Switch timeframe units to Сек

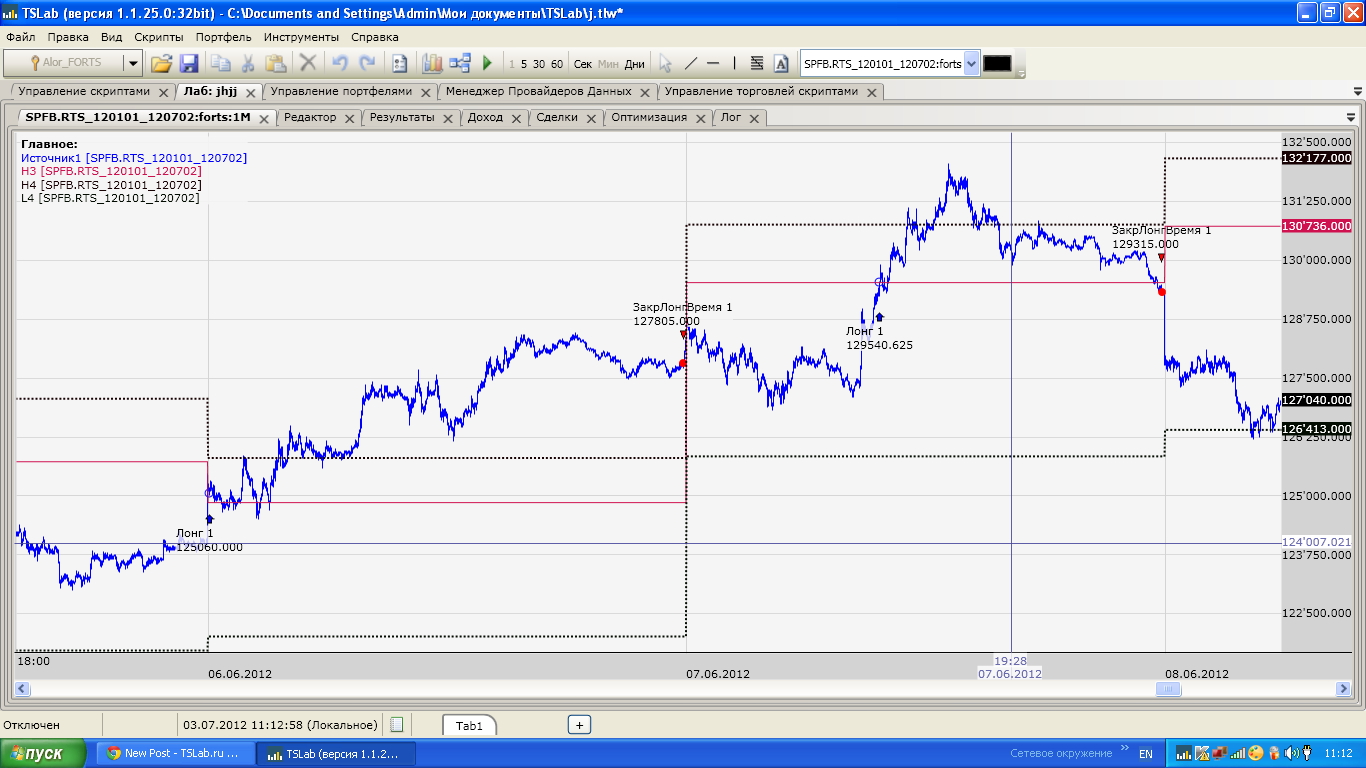point(583,64)
